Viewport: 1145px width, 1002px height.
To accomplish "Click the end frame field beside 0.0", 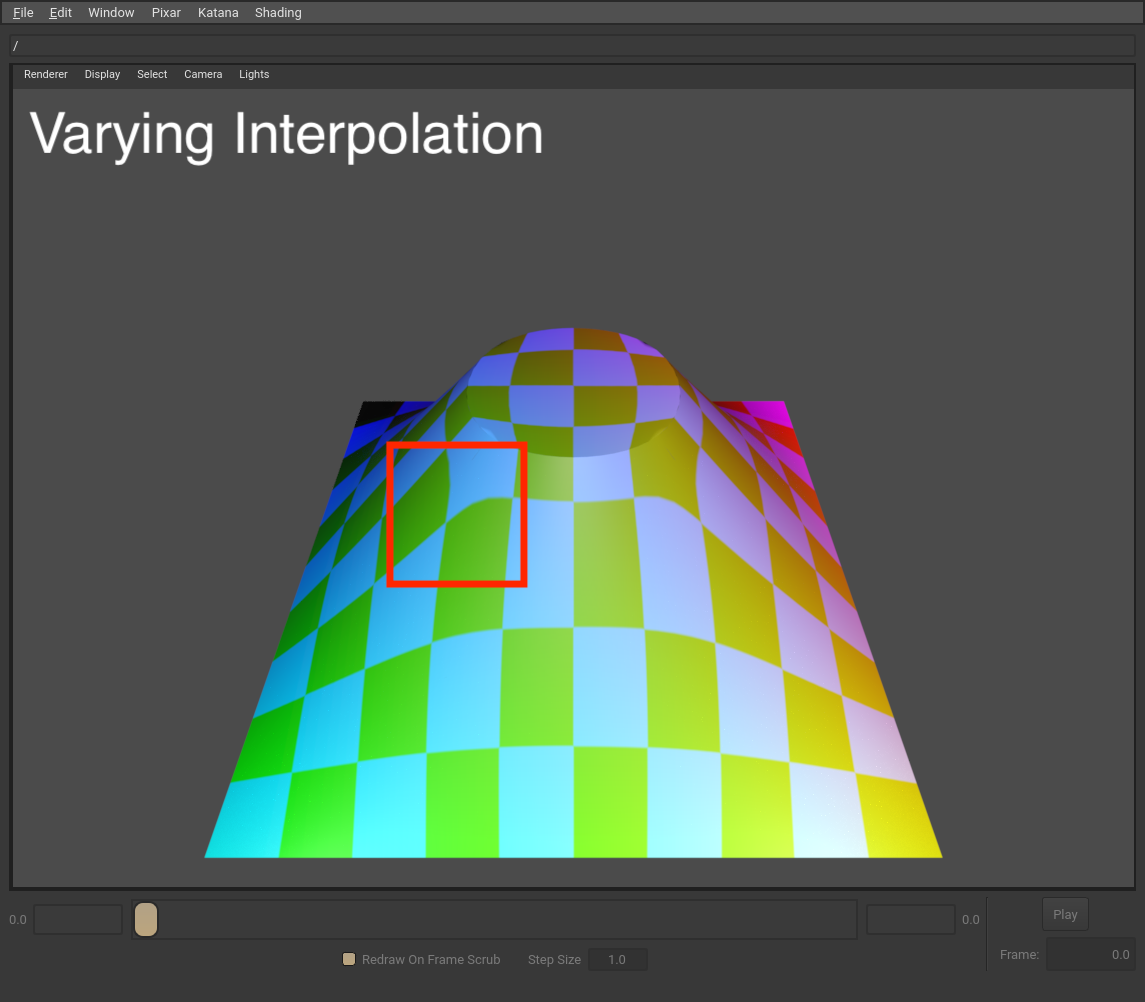I will pyautogui.click(x=910, y=919).
